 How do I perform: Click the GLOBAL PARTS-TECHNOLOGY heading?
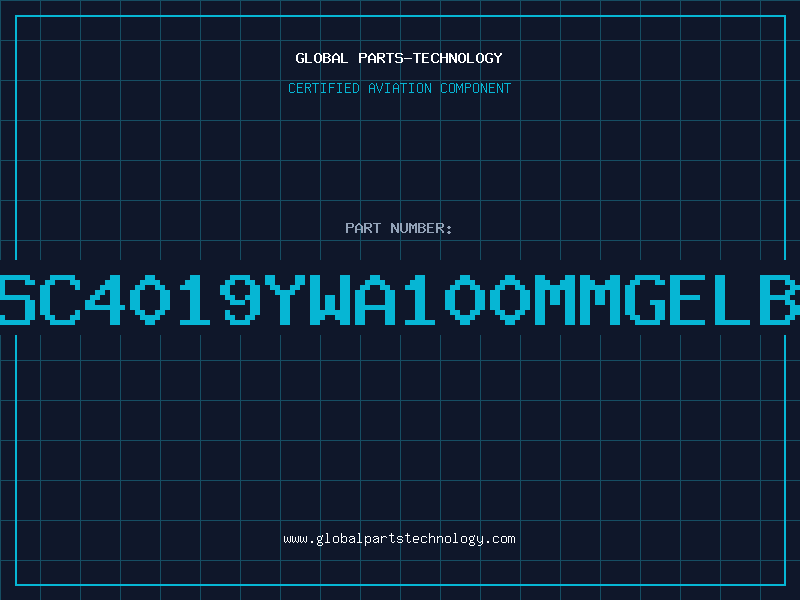[x=399, y=58]
